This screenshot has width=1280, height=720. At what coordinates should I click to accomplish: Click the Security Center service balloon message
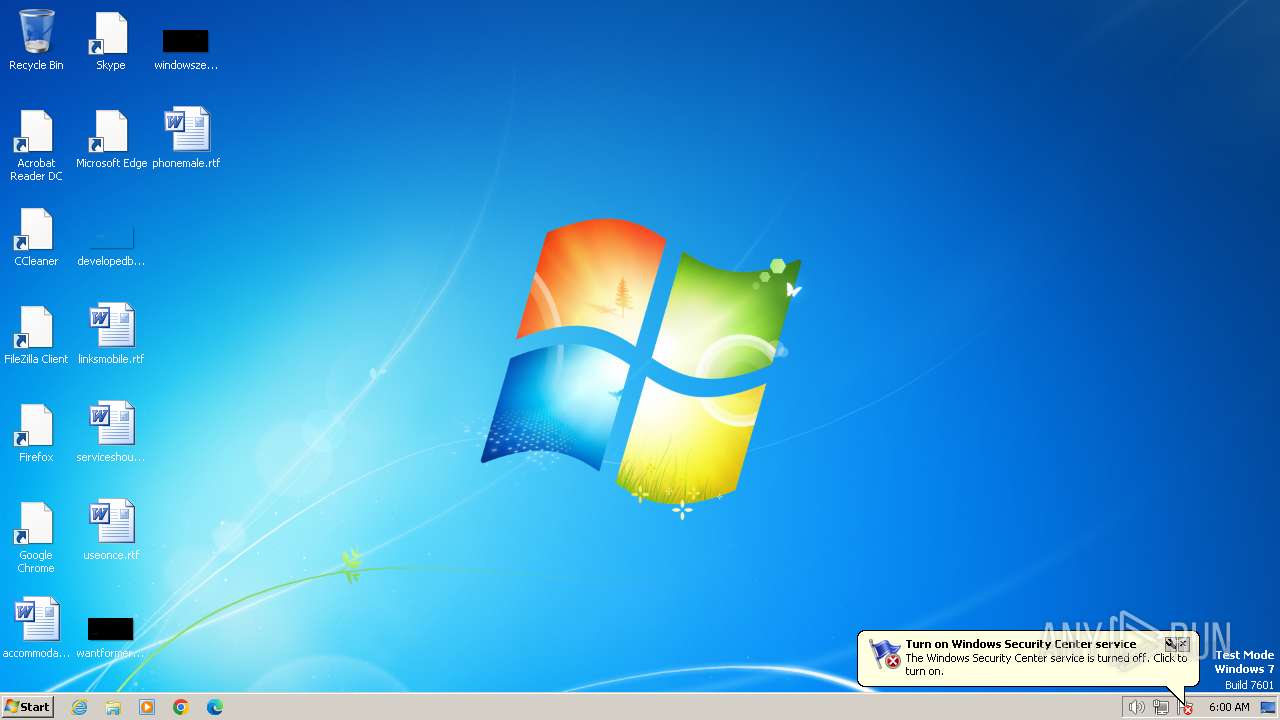coord(1046,665)
